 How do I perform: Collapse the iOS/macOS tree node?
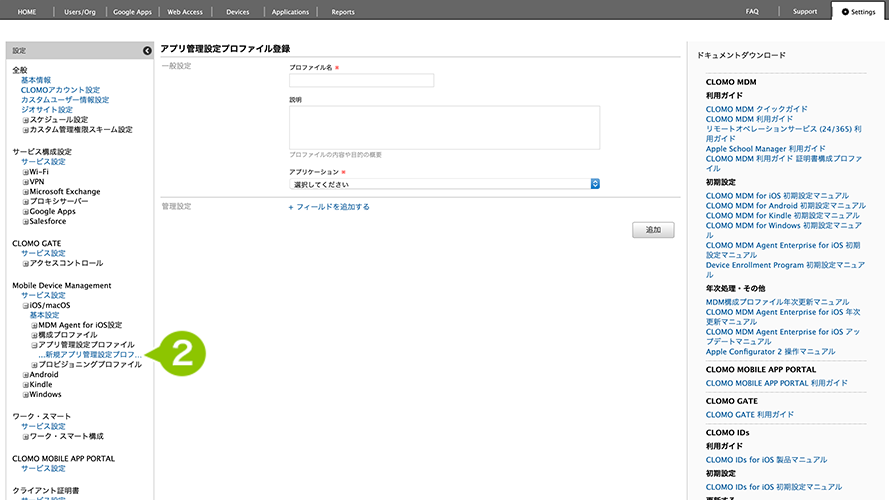(26, 306)
